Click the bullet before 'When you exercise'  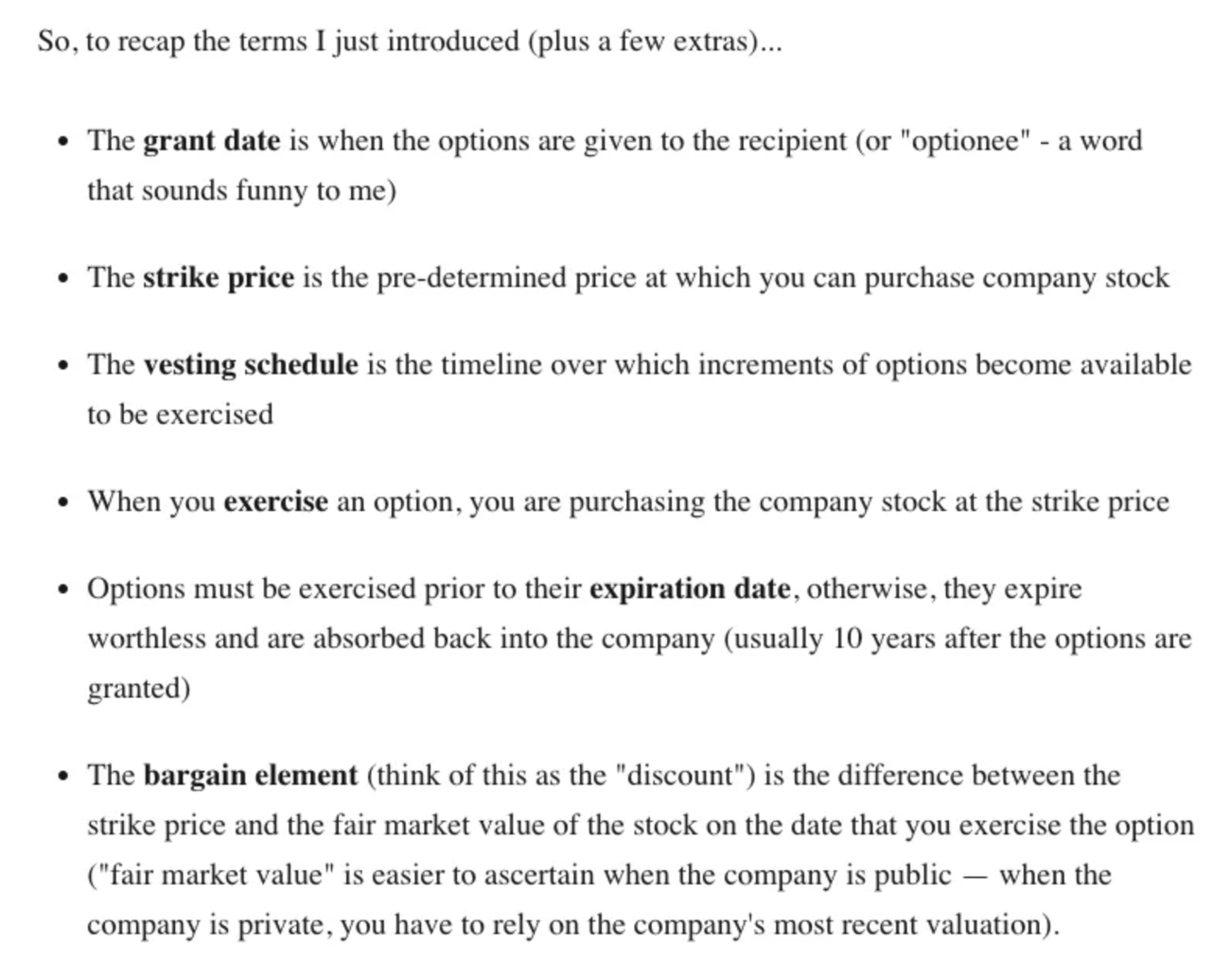[63, 503]
